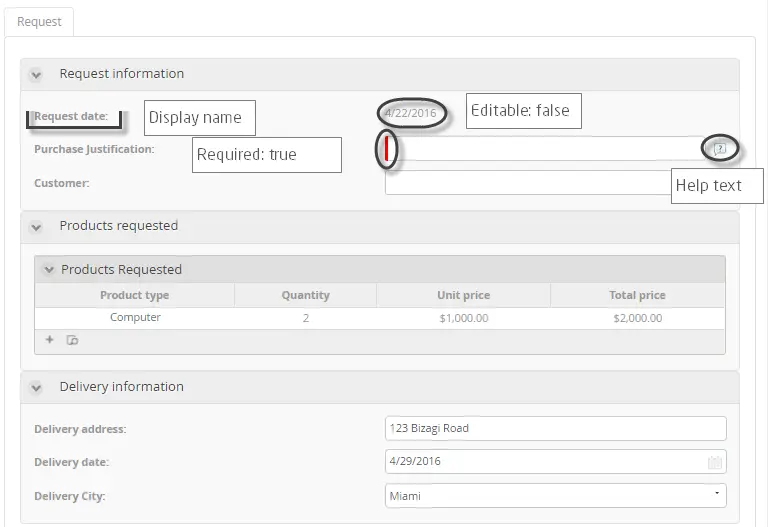Screen dimensions: 768x527
Task: Open the calendar icon in Delivery date
Action: coord(715,462)
